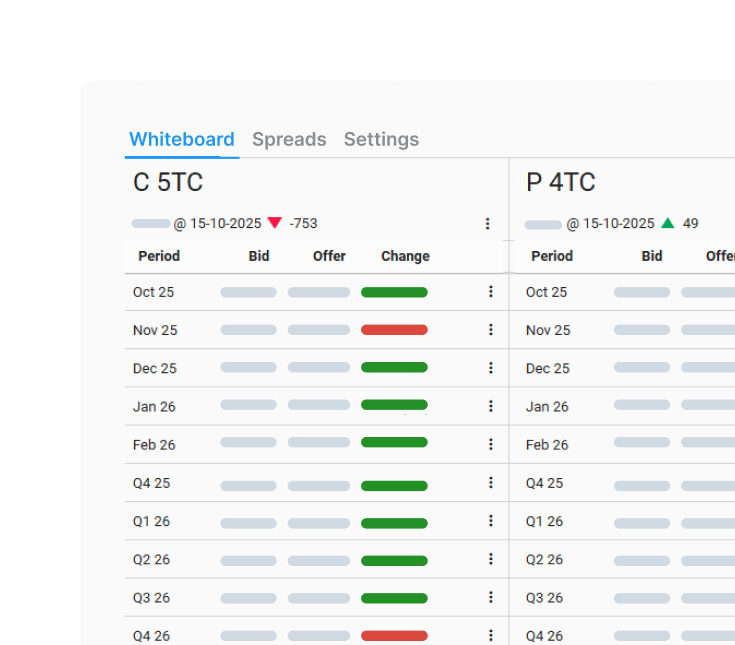Sort by the C 5TC Period column header

(159, 256)
